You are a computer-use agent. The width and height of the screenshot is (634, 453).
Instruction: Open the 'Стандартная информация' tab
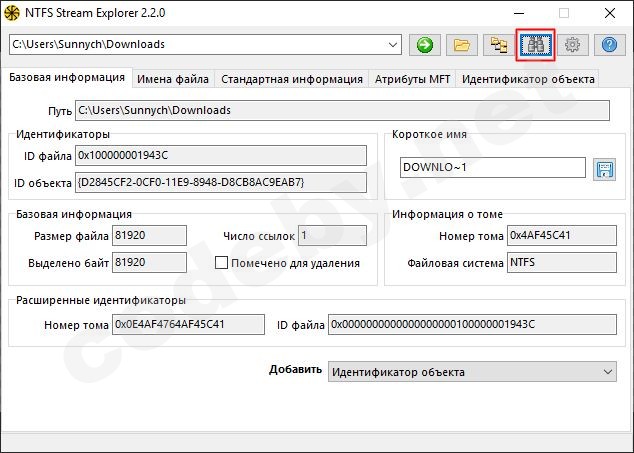291,79
